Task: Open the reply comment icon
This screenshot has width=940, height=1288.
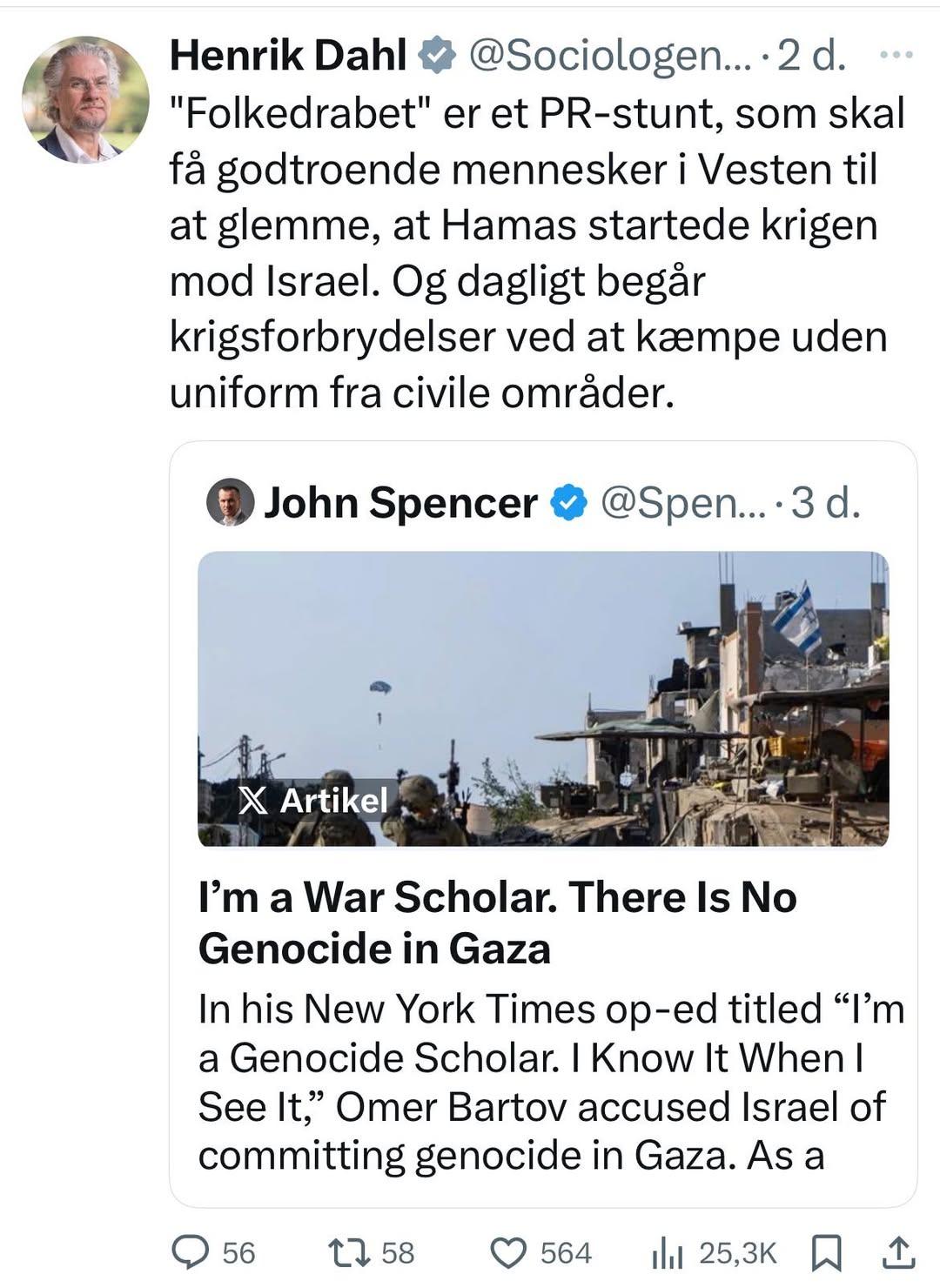Action: point(187,1252)
